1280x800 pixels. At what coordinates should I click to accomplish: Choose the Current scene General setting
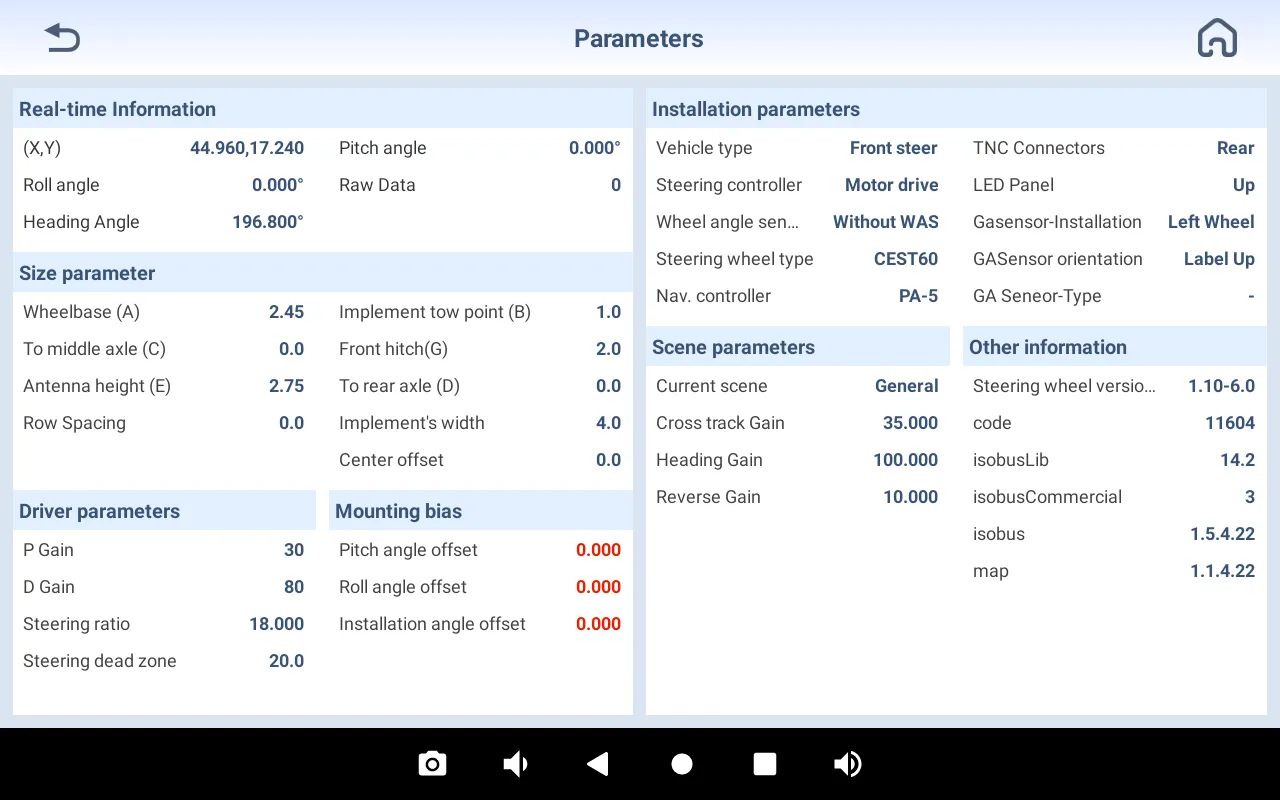(906, 386)
